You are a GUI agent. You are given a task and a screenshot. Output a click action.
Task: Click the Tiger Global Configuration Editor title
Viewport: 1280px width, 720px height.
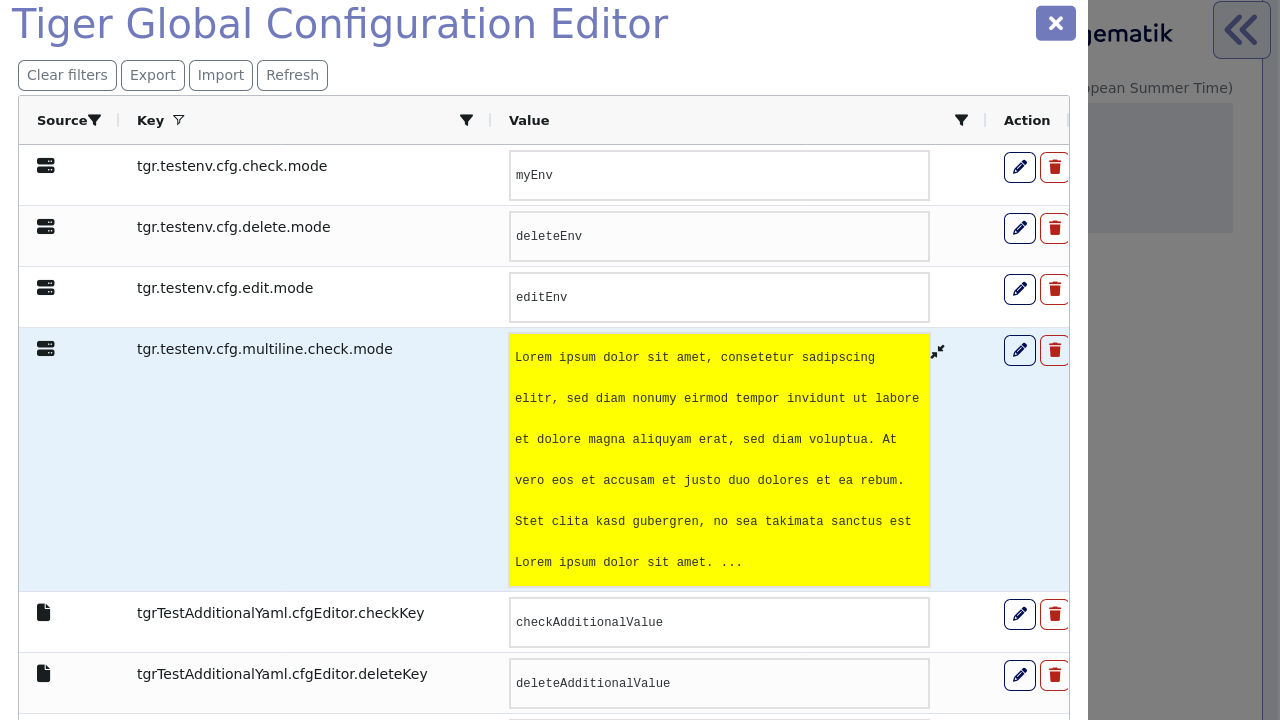tap(339, 25)
